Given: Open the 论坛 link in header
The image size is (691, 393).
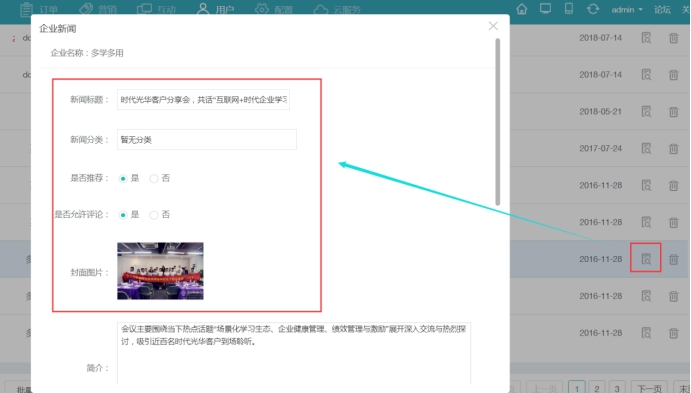Looking at the screenshot, I should 662,9.
